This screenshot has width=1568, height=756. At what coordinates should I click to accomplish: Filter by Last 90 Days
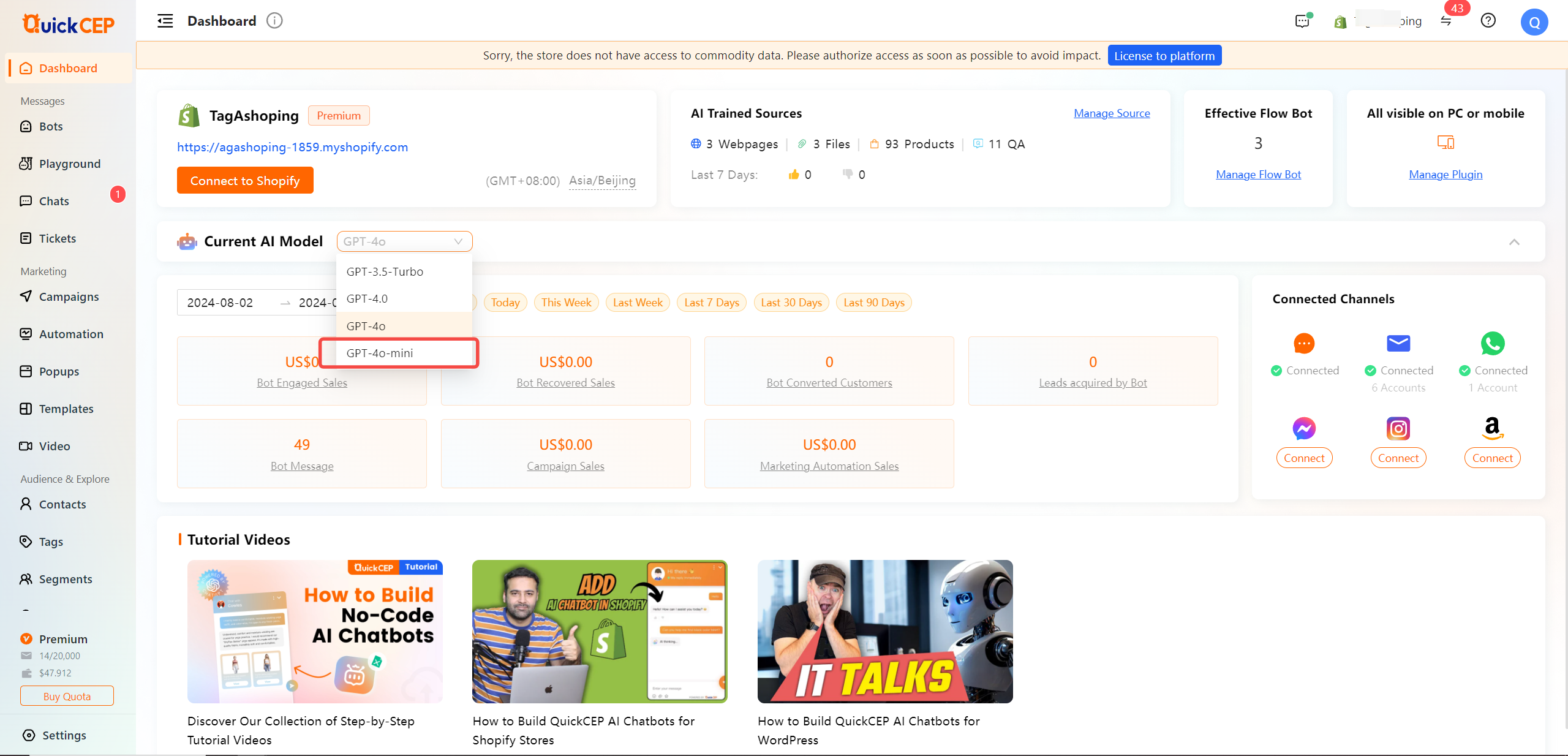coord(874,302)
